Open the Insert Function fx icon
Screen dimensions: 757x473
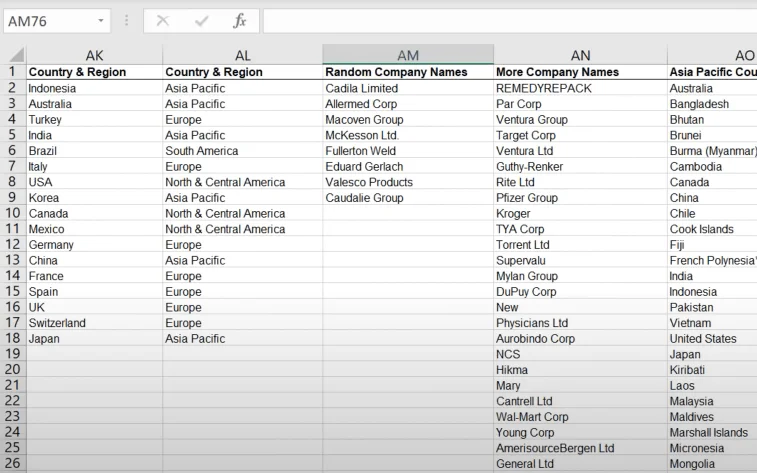239,21
